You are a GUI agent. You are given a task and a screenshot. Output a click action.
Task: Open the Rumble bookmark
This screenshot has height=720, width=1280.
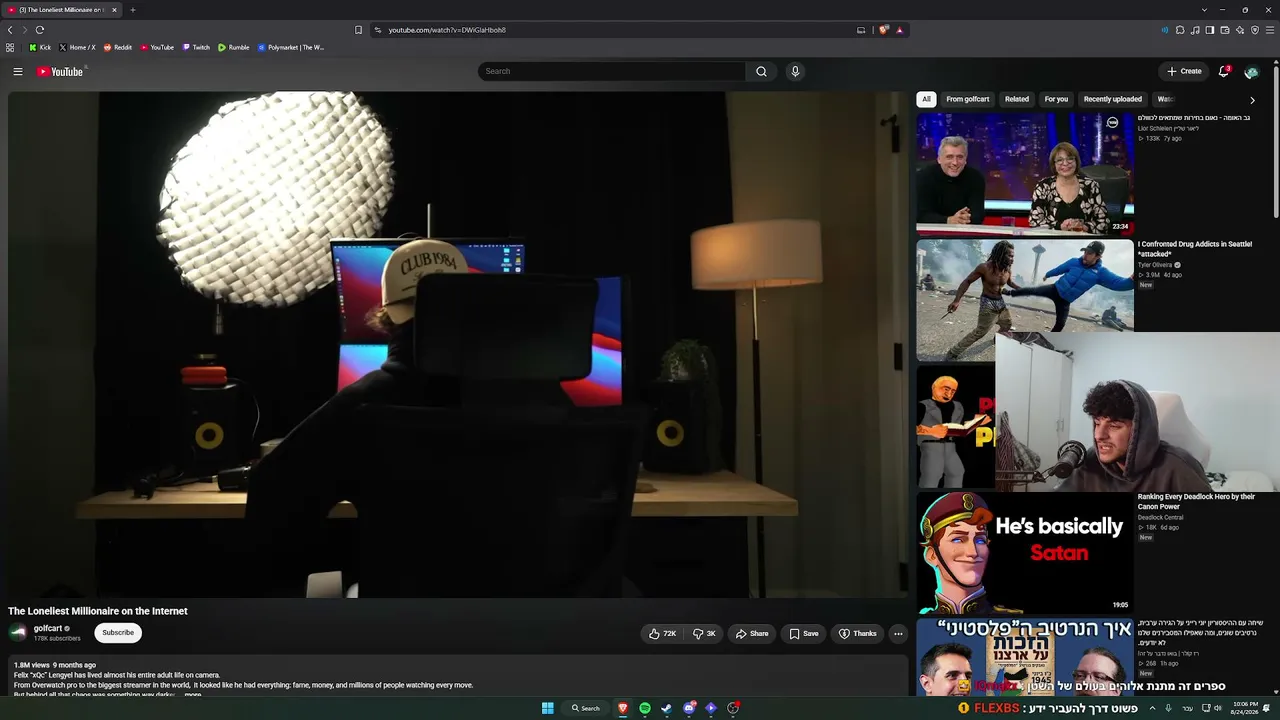[x=234, y=47]
